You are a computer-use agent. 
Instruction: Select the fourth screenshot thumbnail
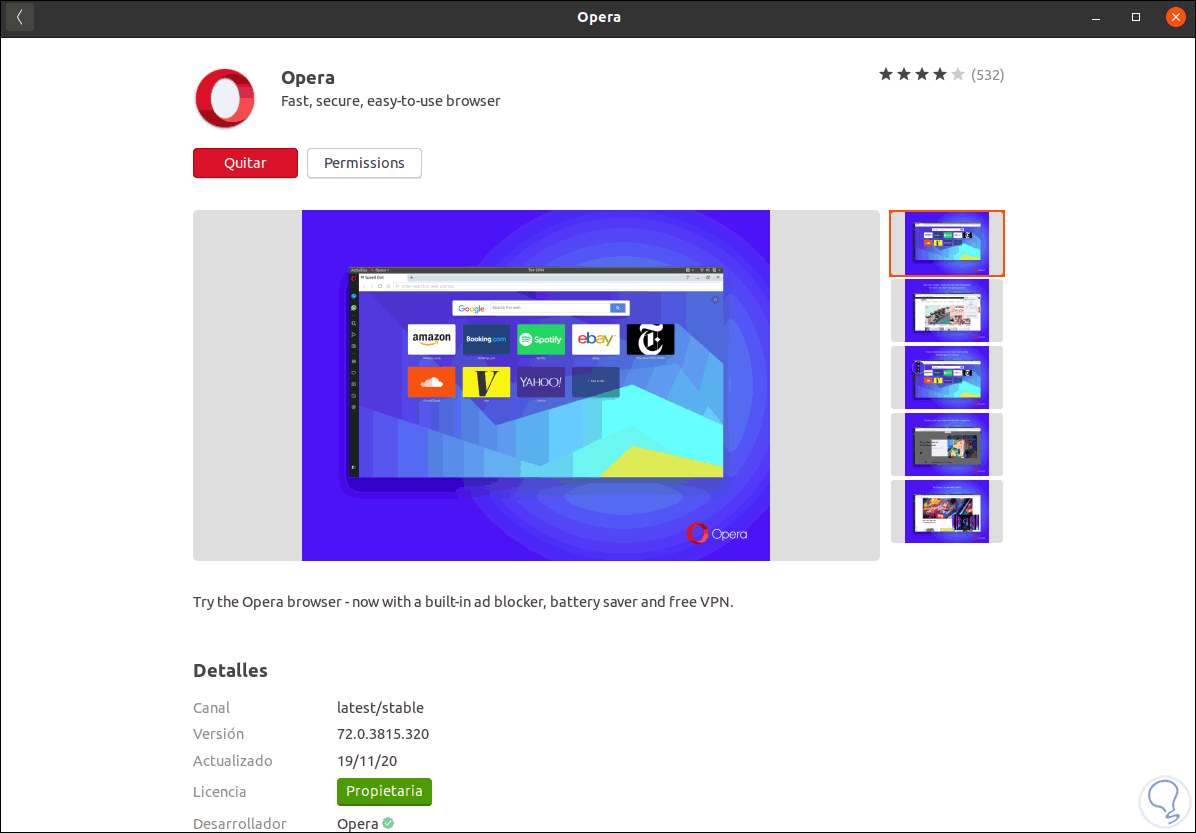[947, 445]
